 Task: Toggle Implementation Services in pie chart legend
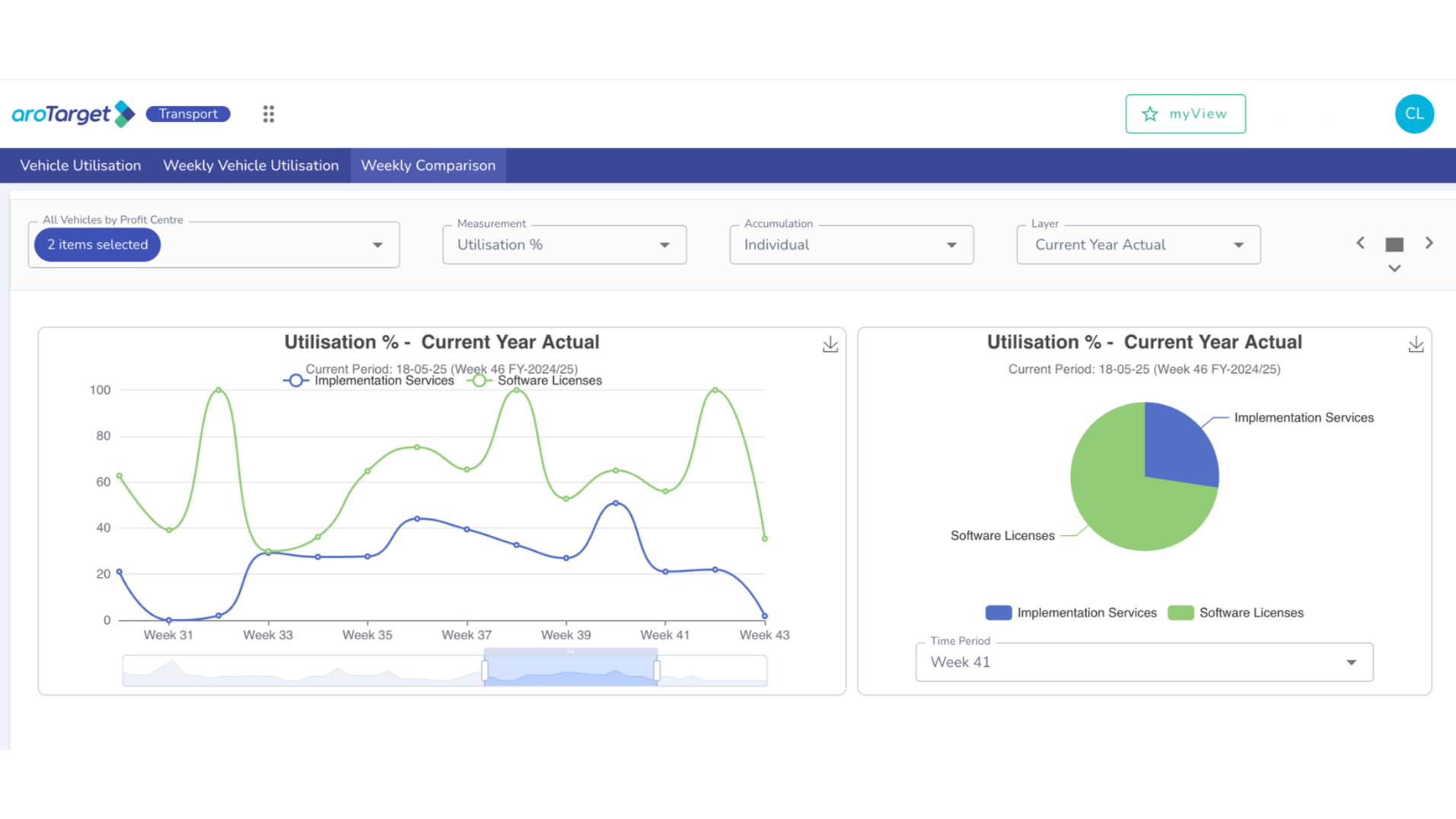pyautogui.click(x=1071, y=613)
